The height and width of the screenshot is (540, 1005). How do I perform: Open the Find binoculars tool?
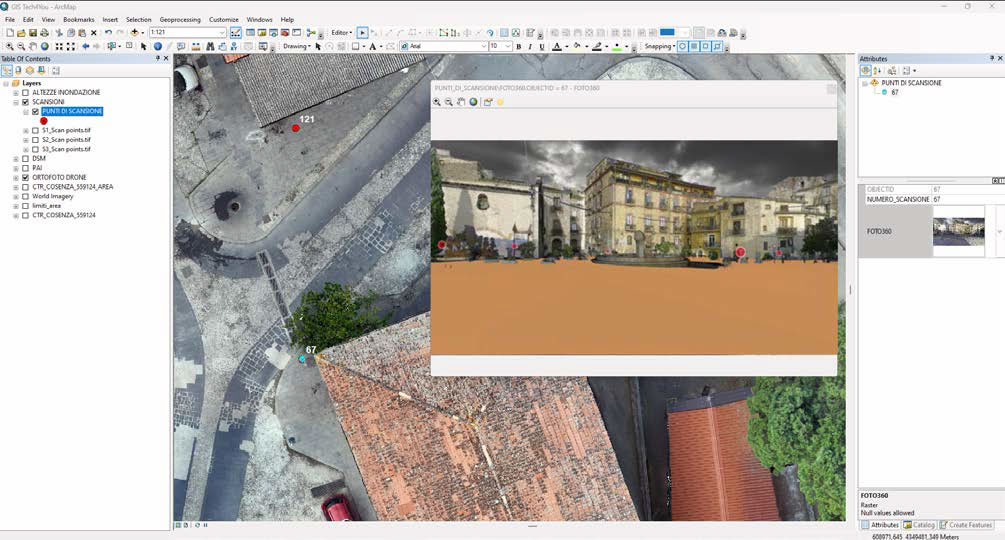(210, 47)
